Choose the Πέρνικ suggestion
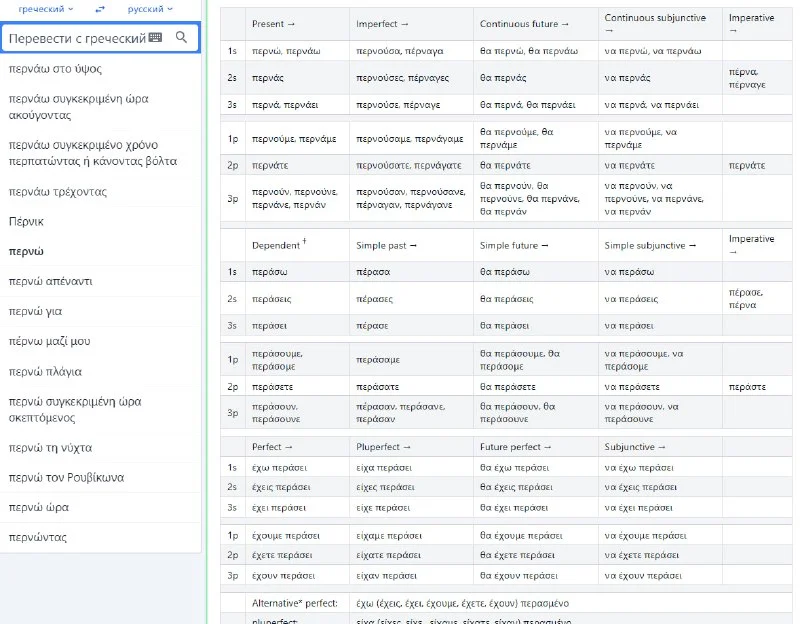 pos(26,221)
